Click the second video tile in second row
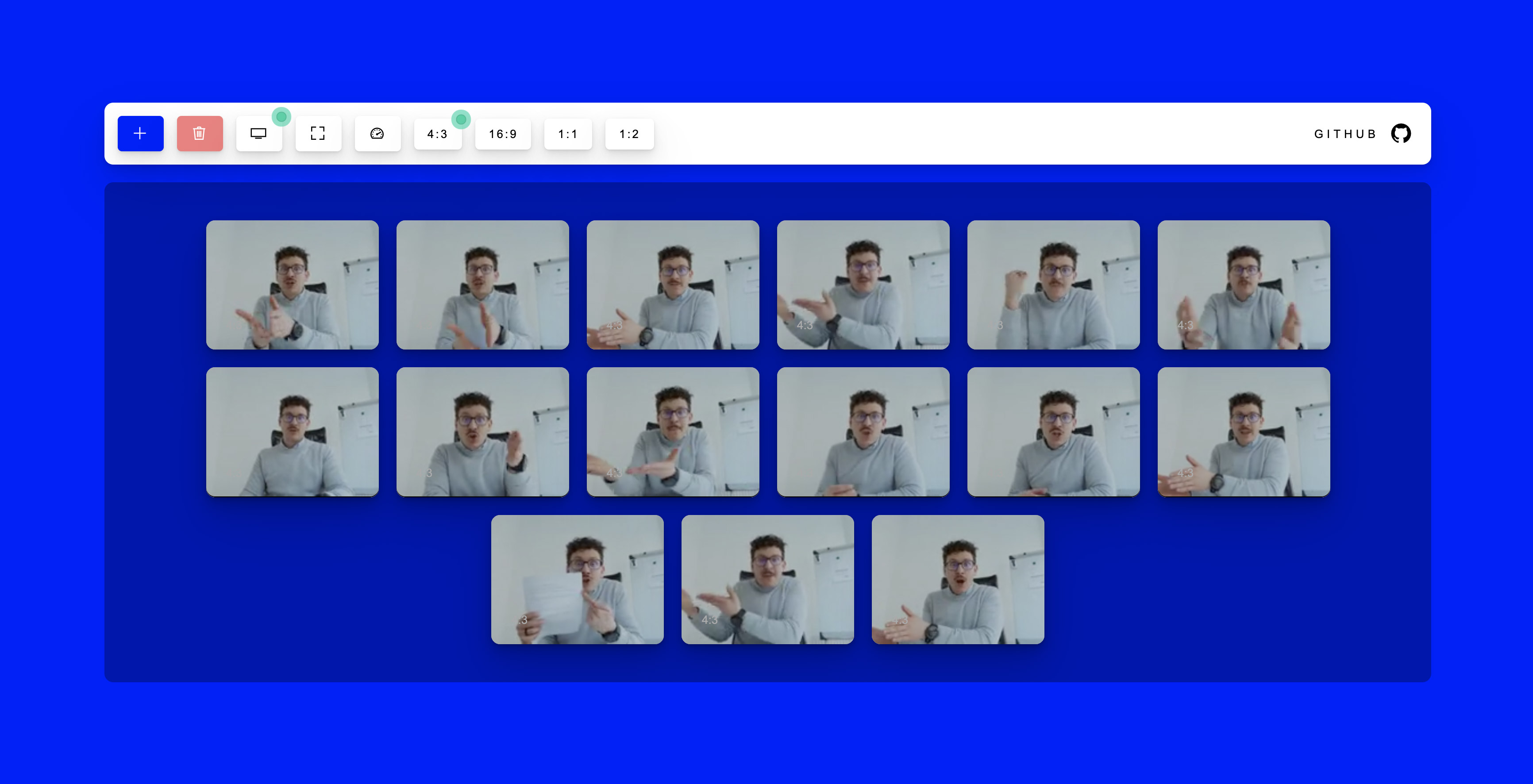This screenshot has height=784, width=1533. pyautogui.click(x=482, y=432)
